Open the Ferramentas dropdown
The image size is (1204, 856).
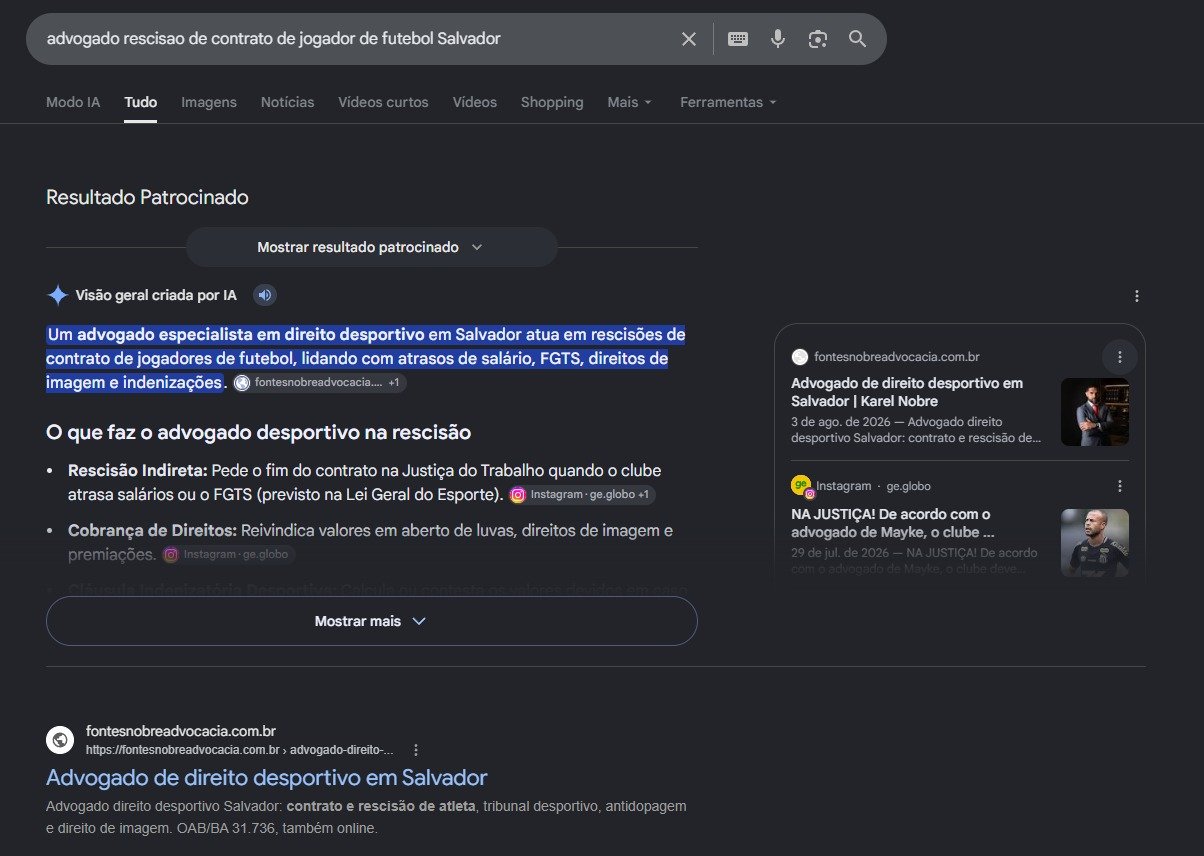pyautogui.click(x=728, y=102)
